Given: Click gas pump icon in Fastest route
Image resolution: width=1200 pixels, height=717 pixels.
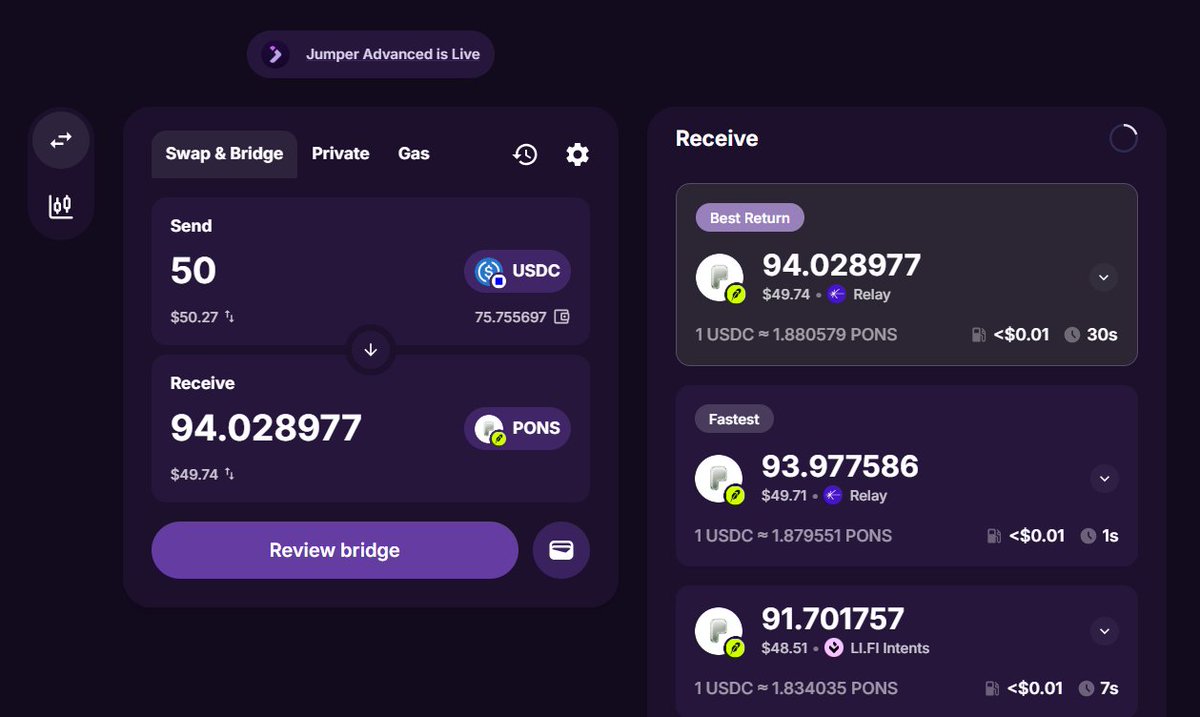Looking at the screenshot, I should point(995,536).
